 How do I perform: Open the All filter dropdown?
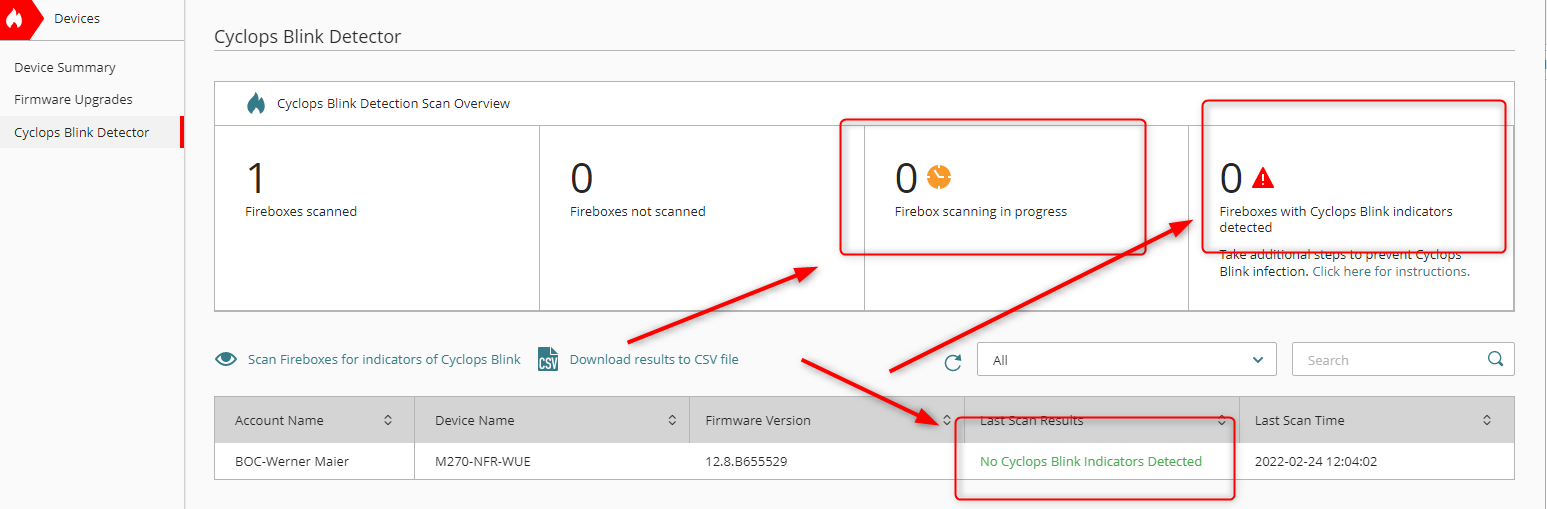click(x=1127, y=360)
